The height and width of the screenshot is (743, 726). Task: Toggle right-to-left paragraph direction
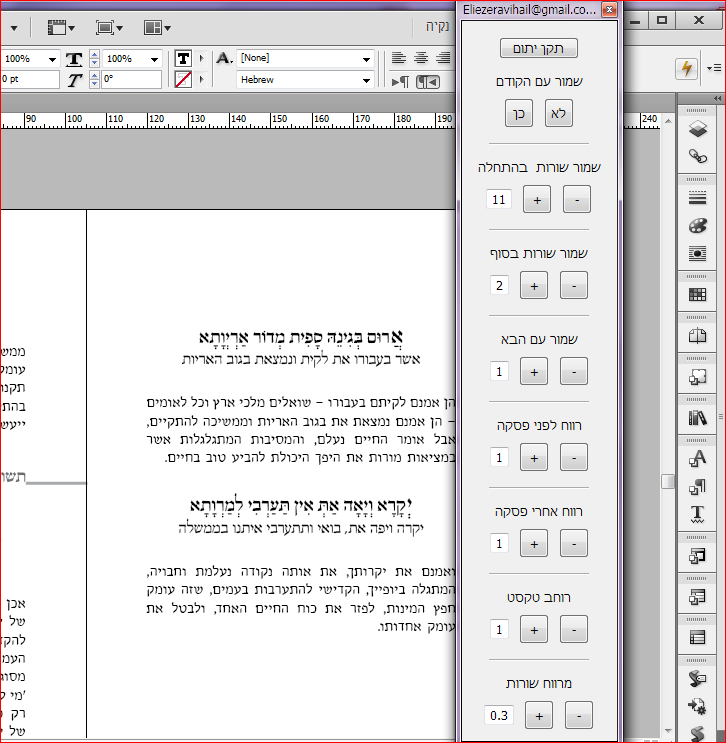click(x=428, y=82)
